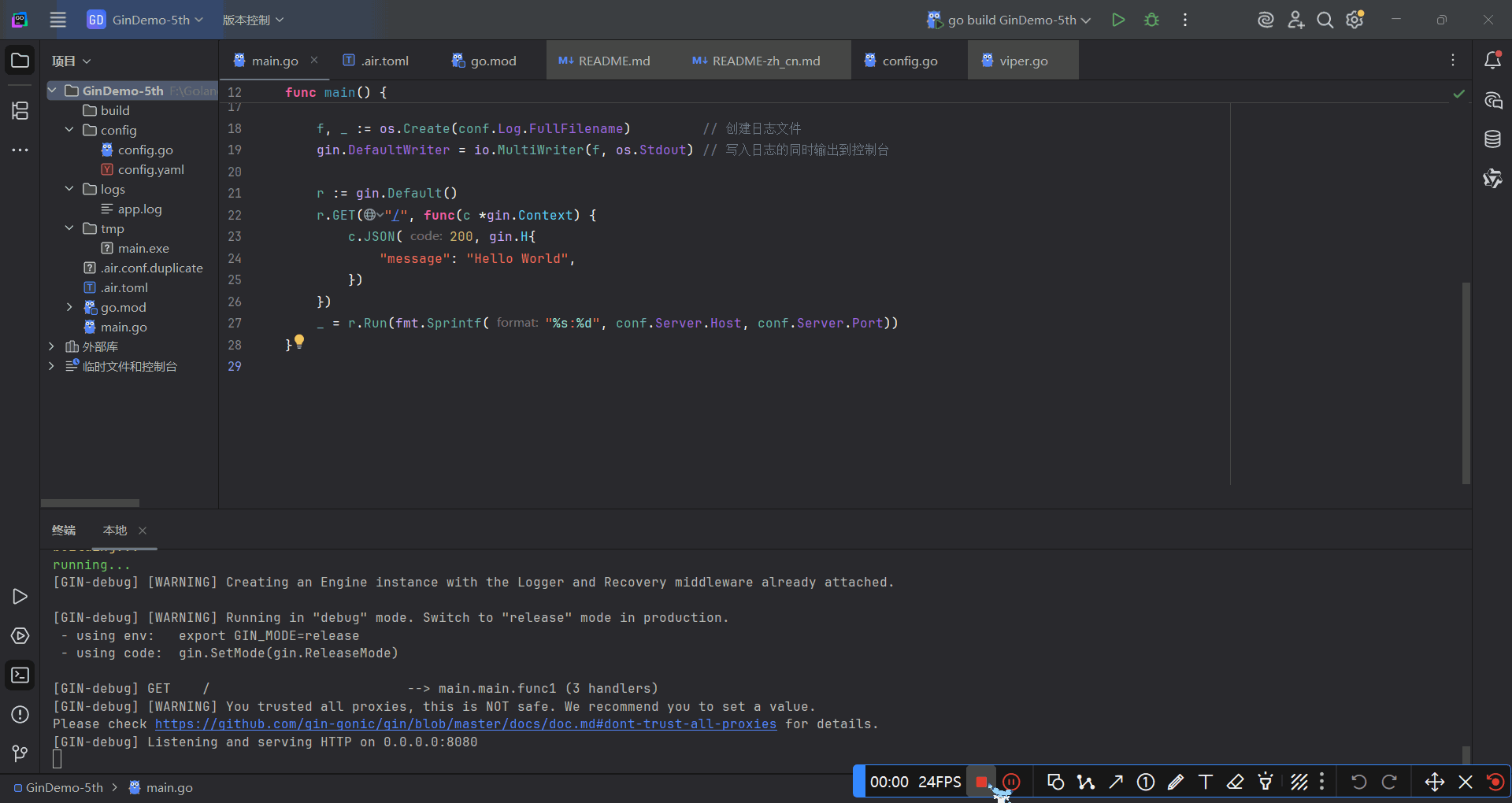The image size is (1512, 803).
Task: Collapse the config folder in project tree
Action: [x=69, y=130]
